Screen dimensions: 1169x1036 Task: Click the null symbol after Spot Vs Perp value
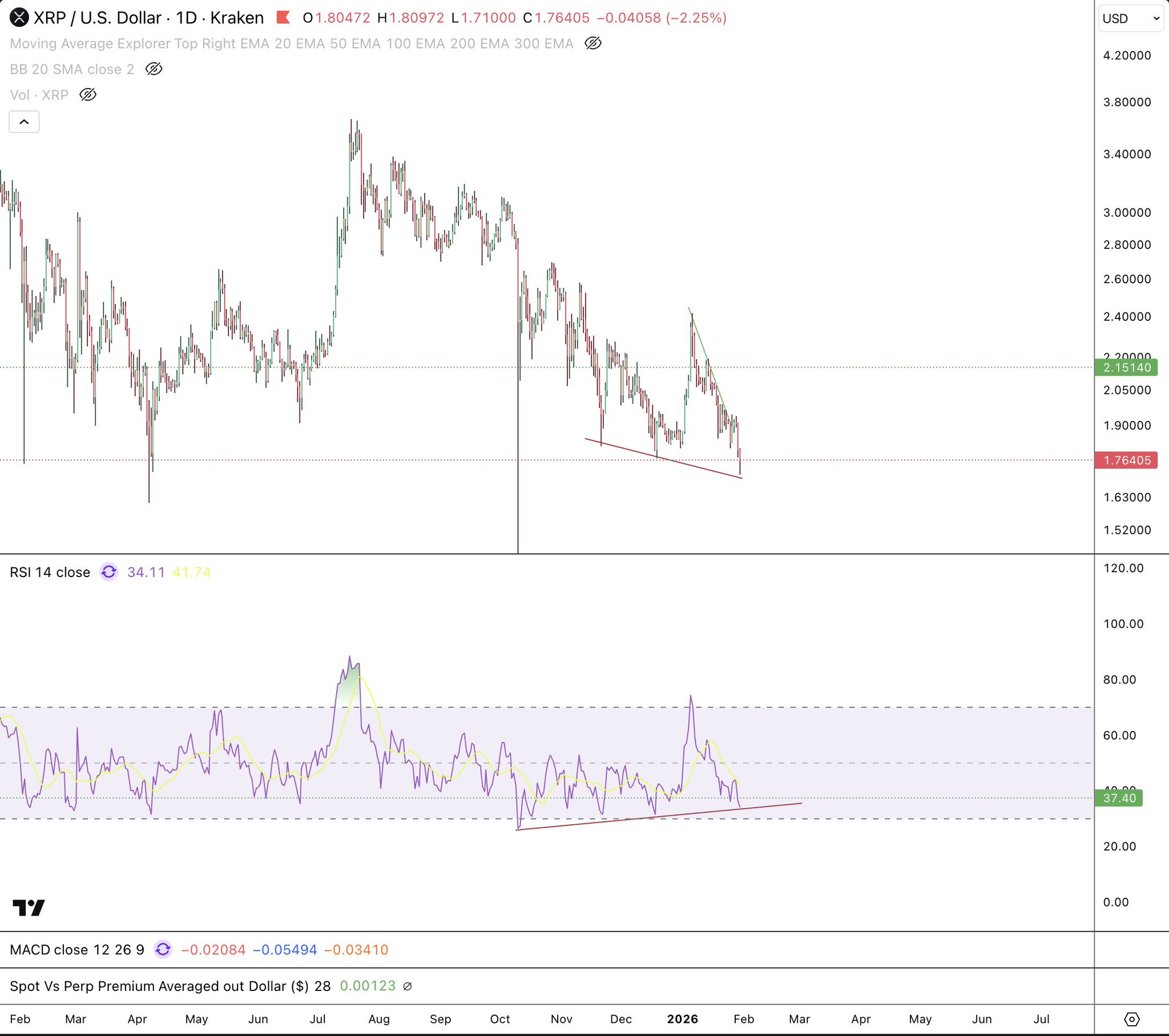(407, 986)
